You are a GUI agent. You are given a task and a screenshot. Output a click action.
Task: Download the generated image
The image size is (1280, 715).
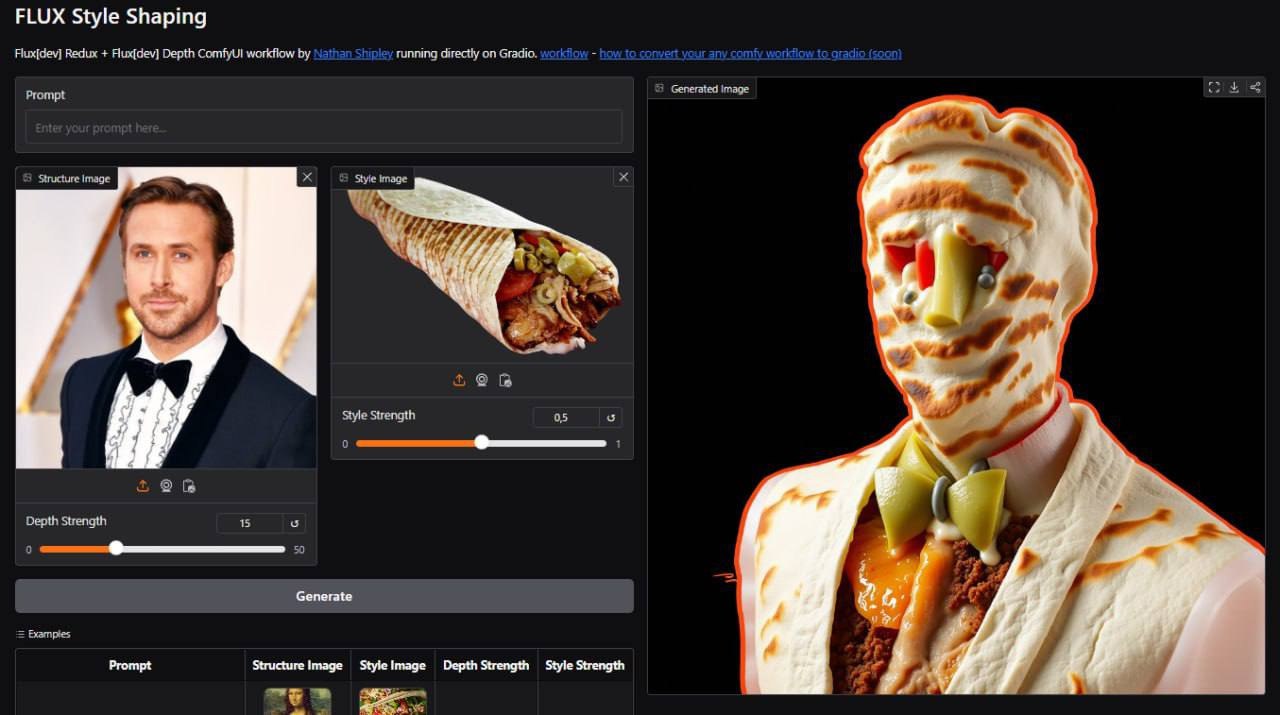click(1234, 88)
